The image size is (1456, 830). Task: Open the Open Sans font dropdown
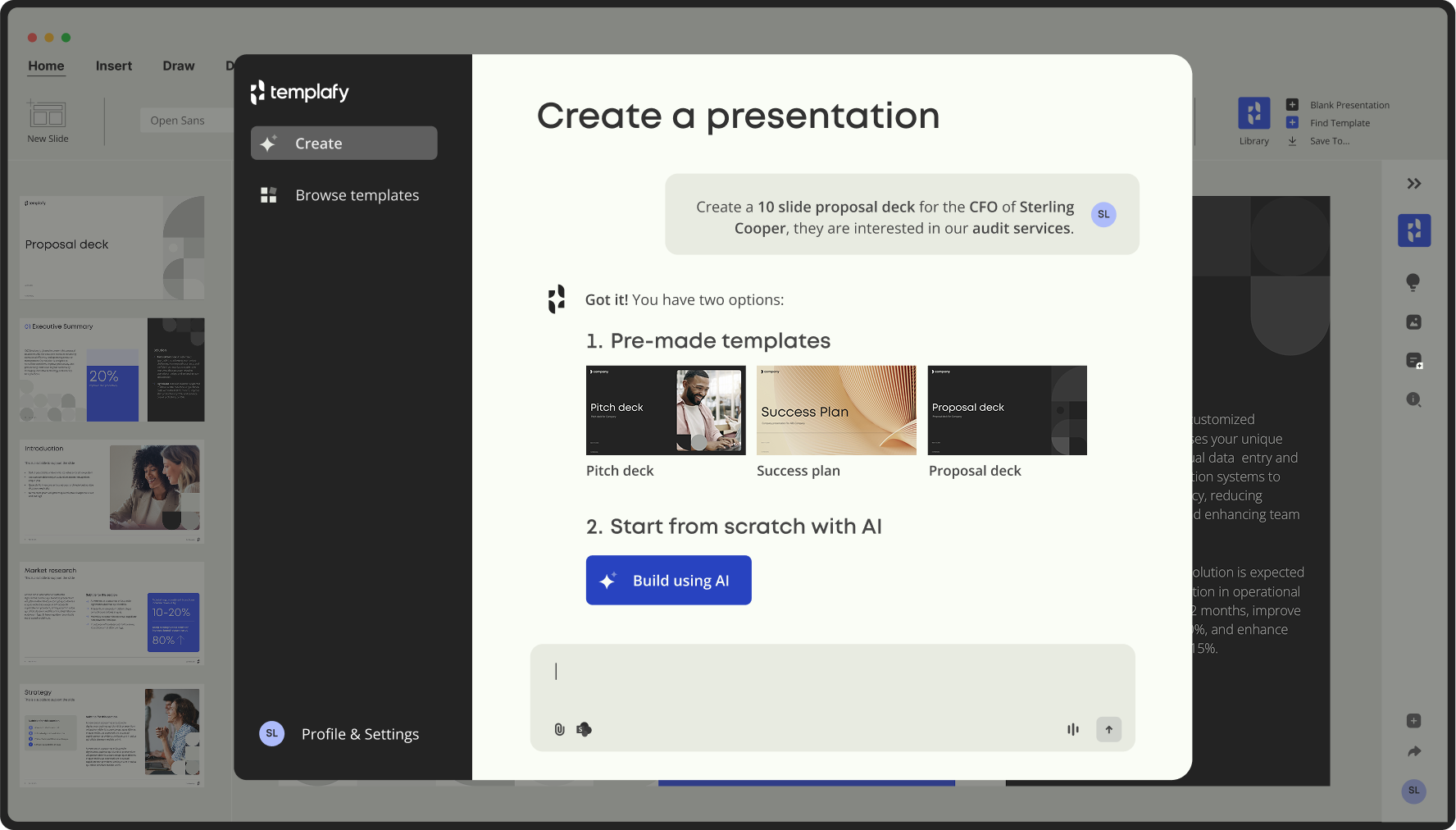point(187,121)
